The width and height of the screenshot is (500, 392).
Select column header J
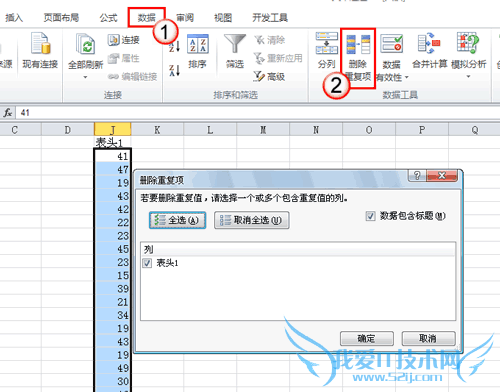tap(113, 129)
